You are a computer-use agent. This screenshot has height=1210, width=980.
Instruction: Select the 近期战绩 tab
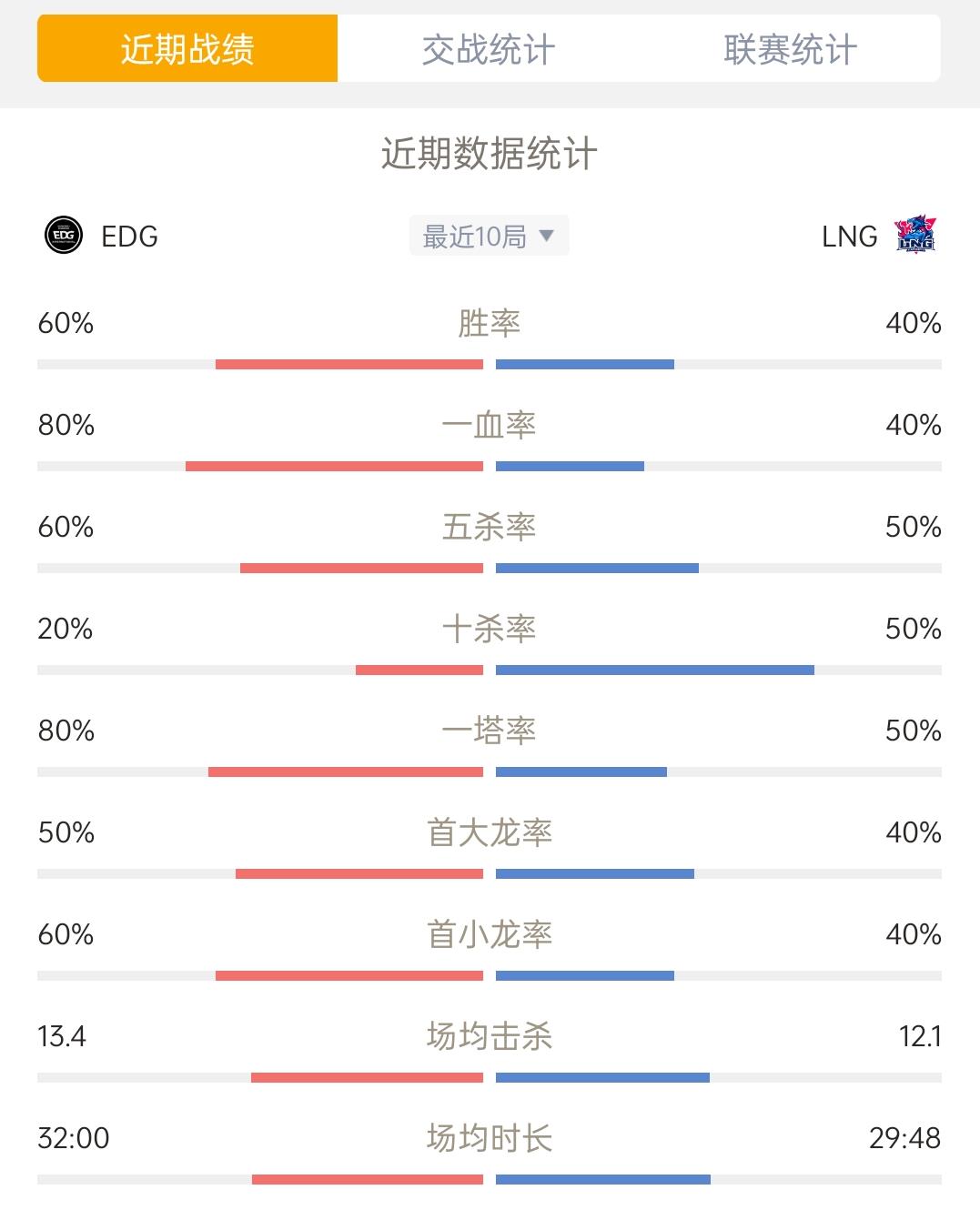[187, 49]
